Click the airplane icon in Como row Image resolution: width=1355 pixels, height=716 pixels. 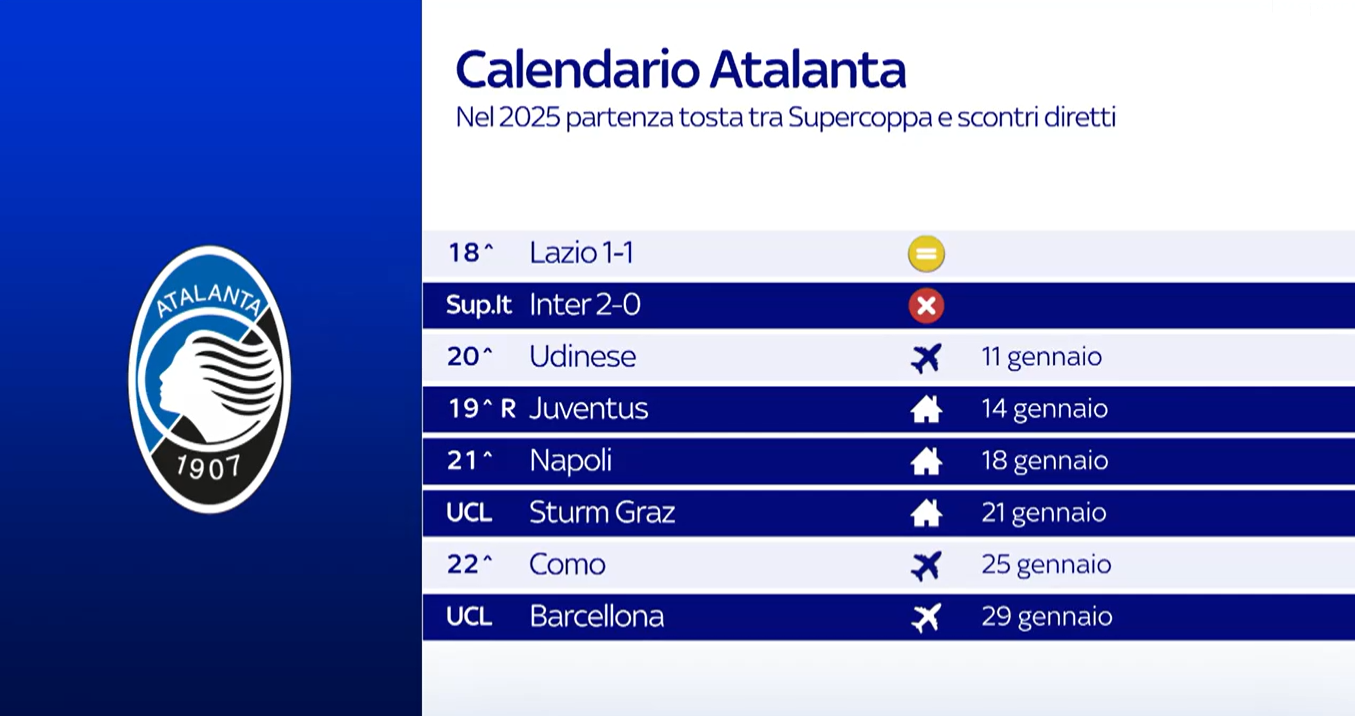pos(926,566)
